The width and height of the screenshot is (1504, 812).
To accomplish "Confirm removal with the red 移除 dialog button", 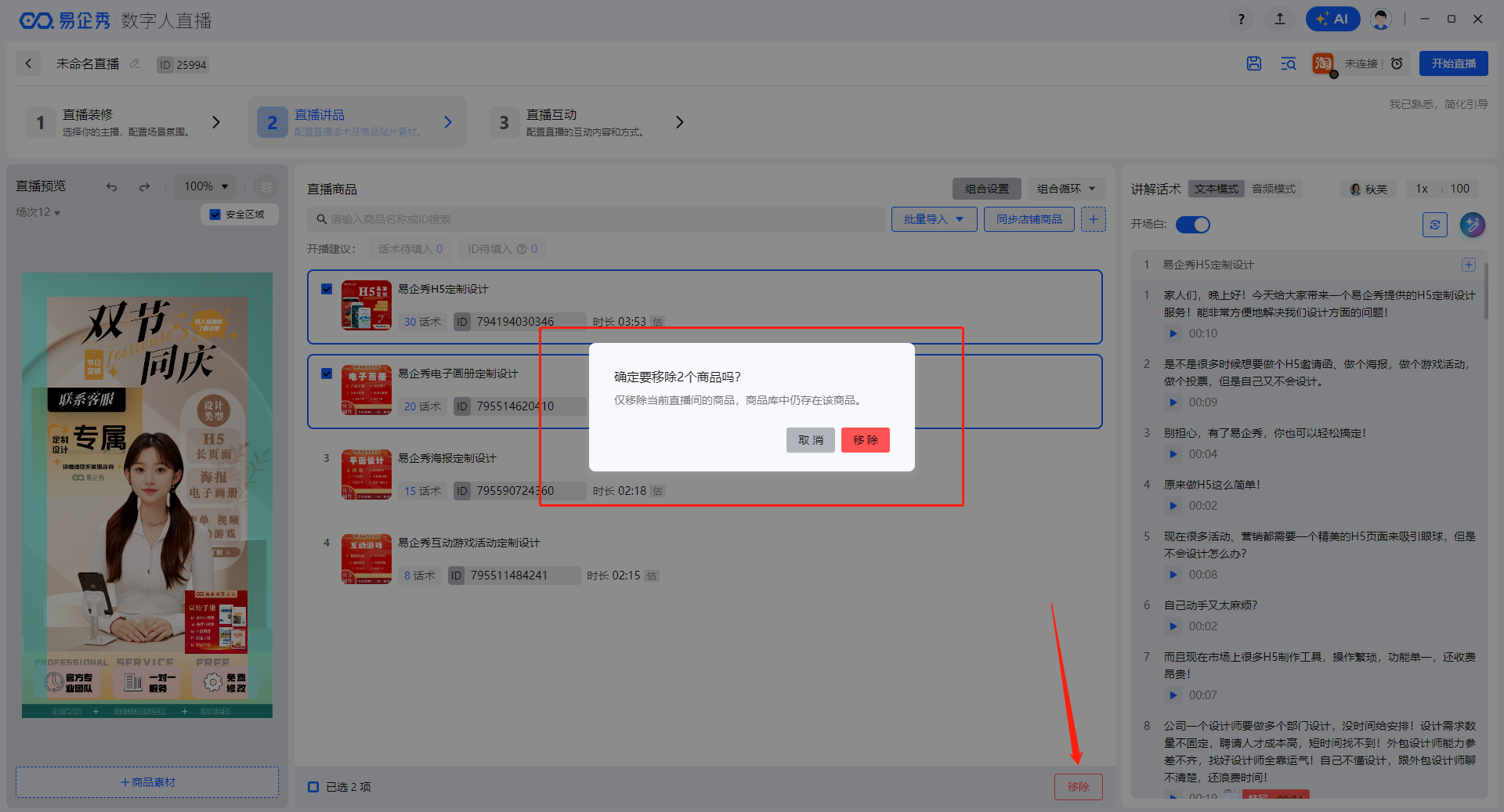I will tap(865, 440).
